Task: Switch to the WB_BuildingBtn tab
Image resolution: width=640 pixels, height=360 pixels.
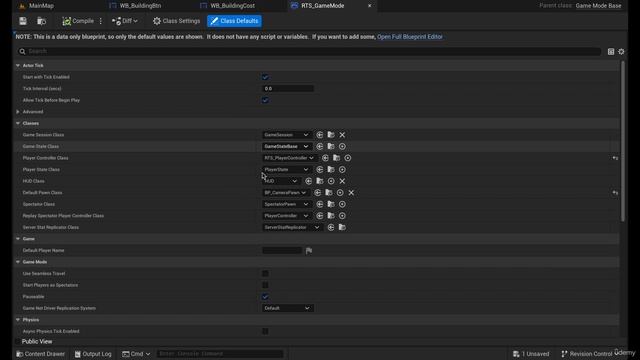Action: coord(140,6)
